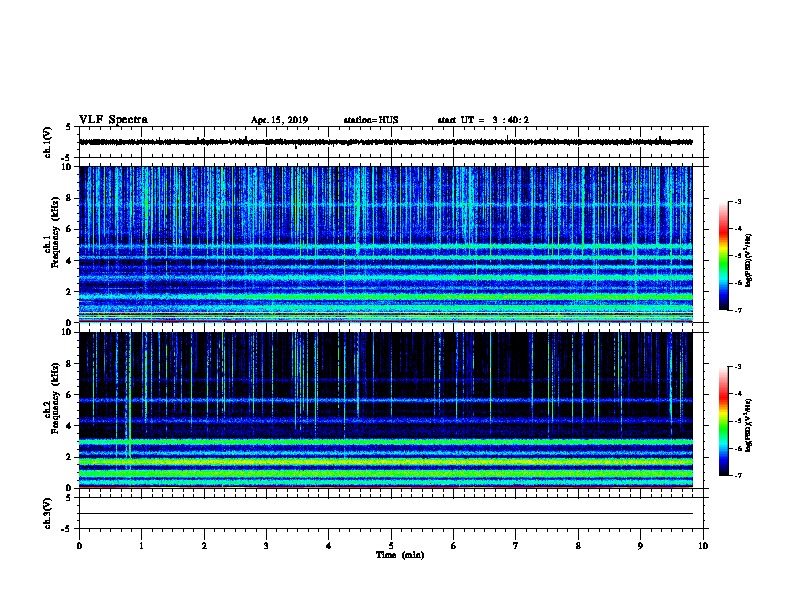Click the ch.1 voltage waveform trace
792x612 pixels.
386,142
